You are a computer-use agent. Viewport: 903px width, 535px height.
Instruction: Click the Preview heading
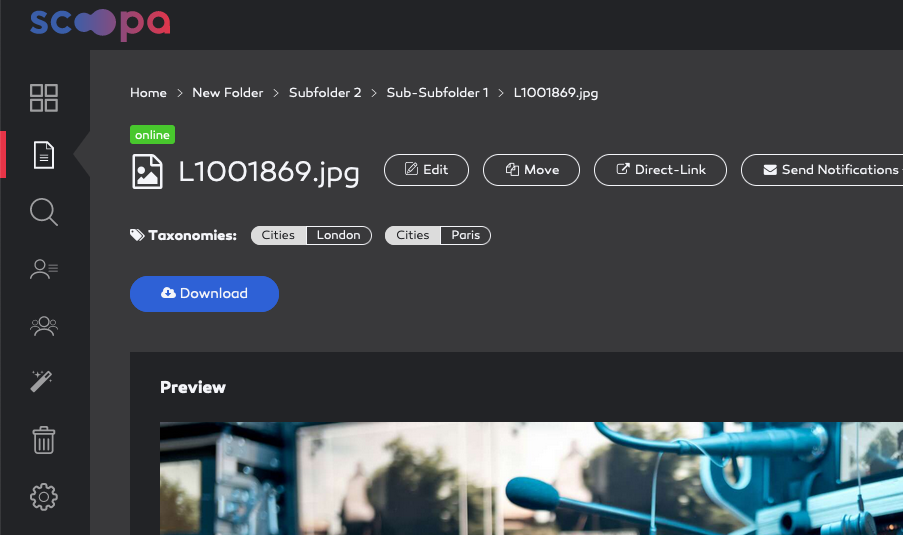pyautogui.click(x=193, y=387)
